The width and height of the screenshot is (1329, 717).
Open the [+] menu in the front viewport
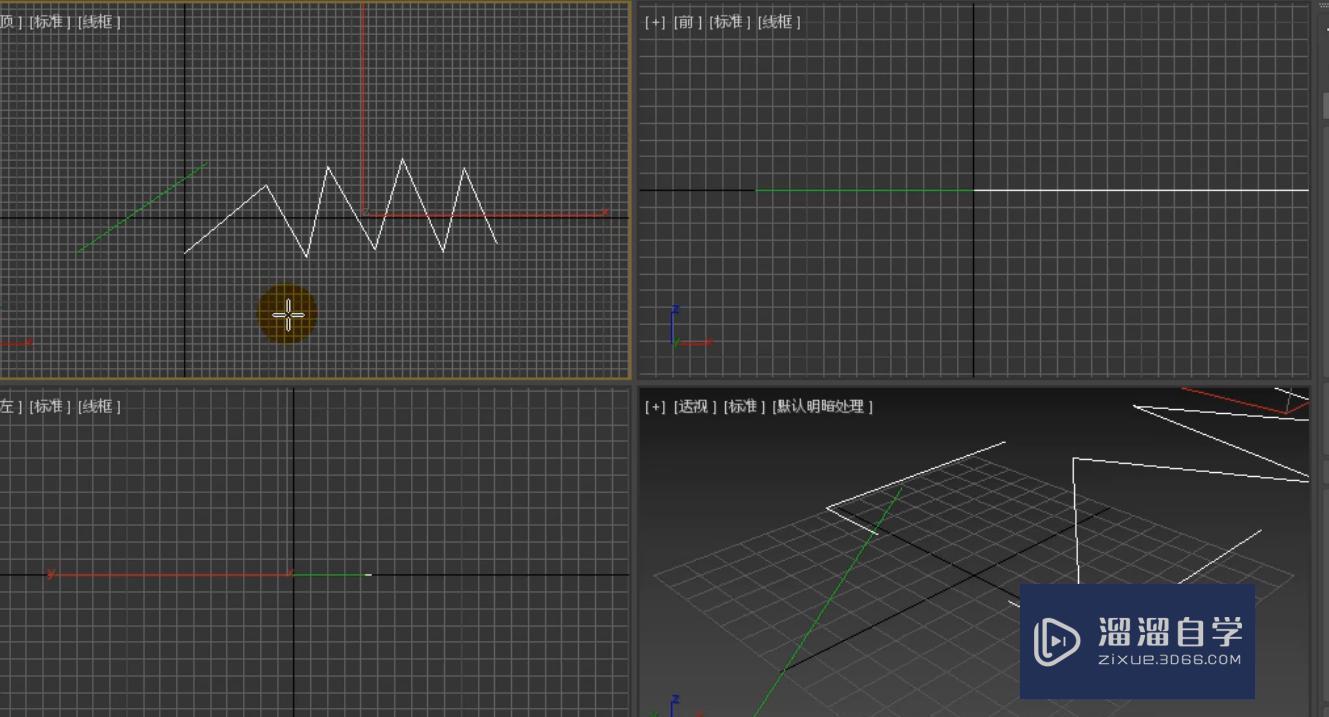(655, 22)
